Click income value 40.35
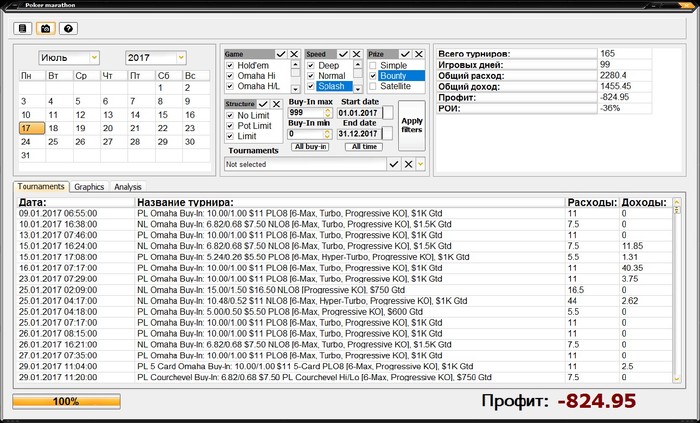700x423 pixels. 632,268
